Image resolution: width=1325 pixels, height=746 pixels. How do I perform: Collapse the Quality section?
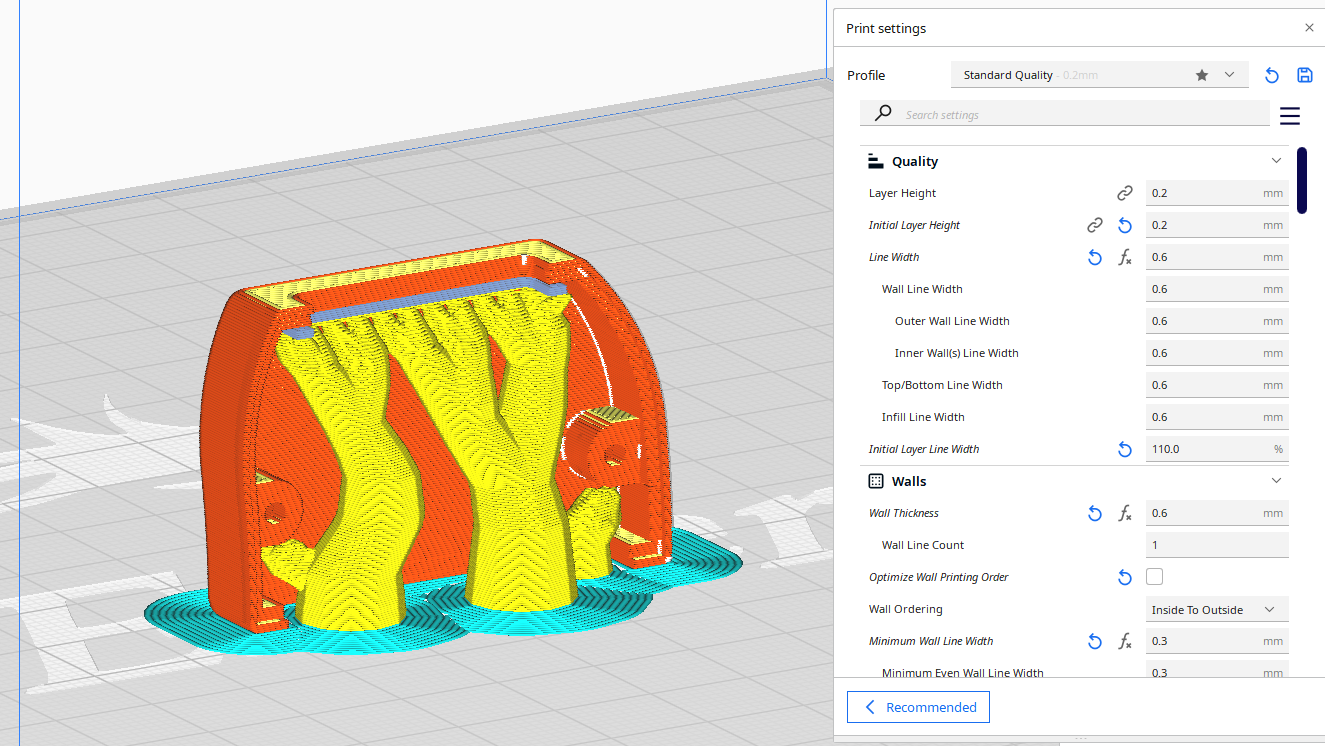[1276, 161]
